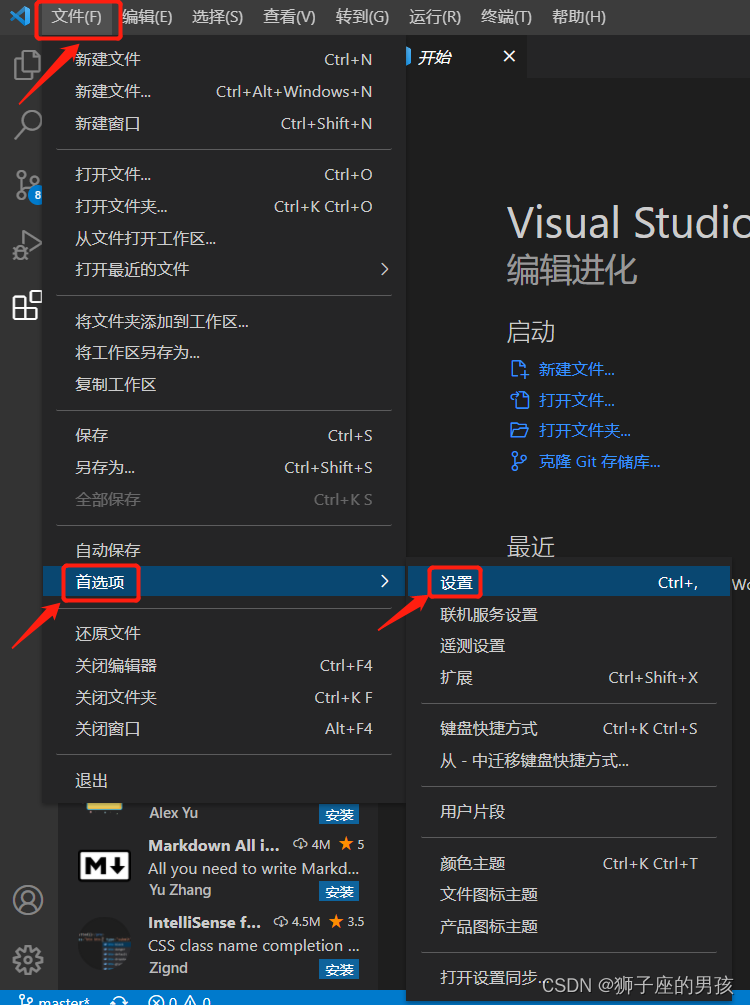Choose 新建窗口 menu entry
The image size is (750, 1005).
point(224,124)
